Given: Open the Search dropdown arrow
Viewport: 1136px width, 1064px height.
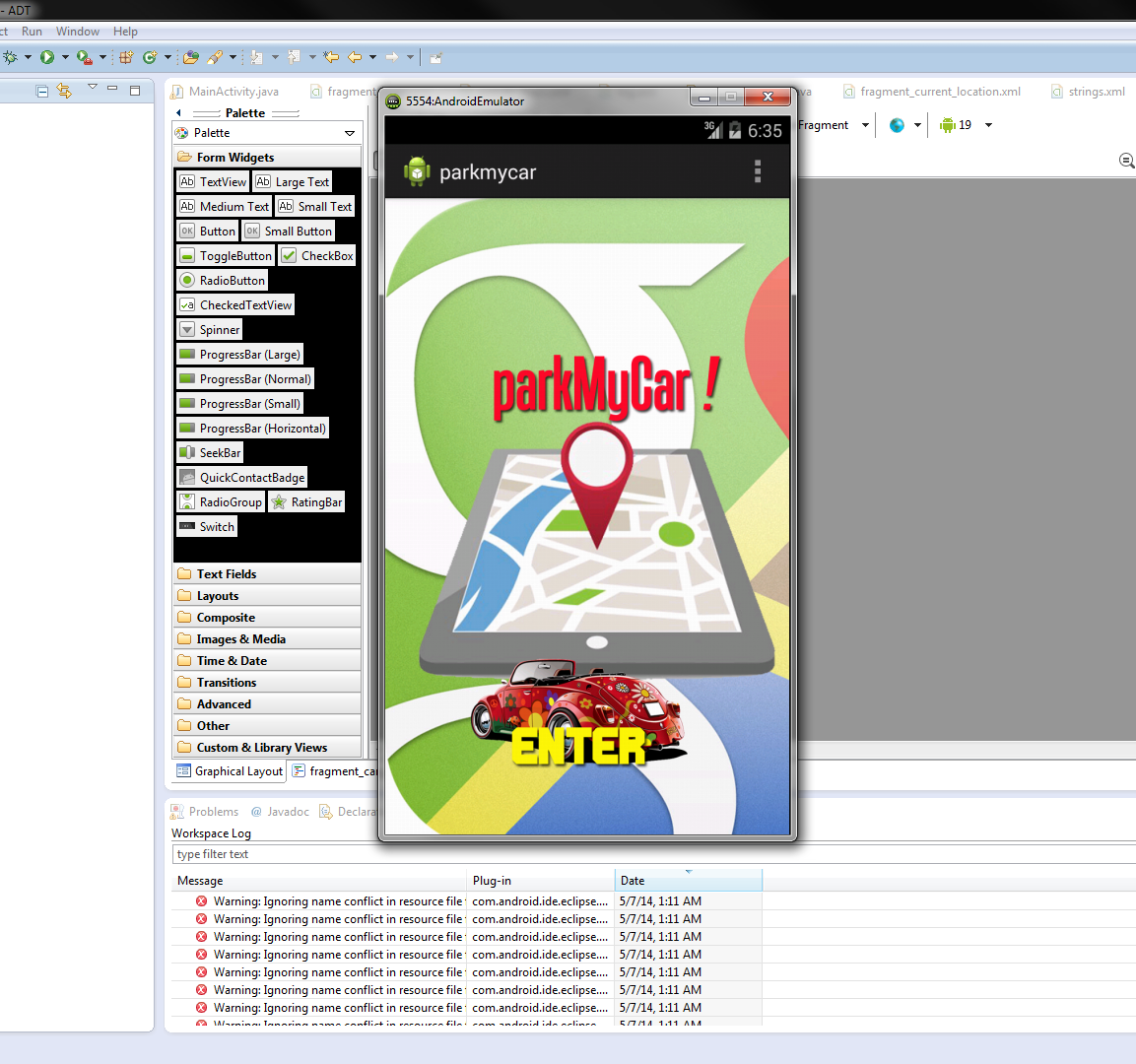Looking at the screenshot, I should pos(233,57).
